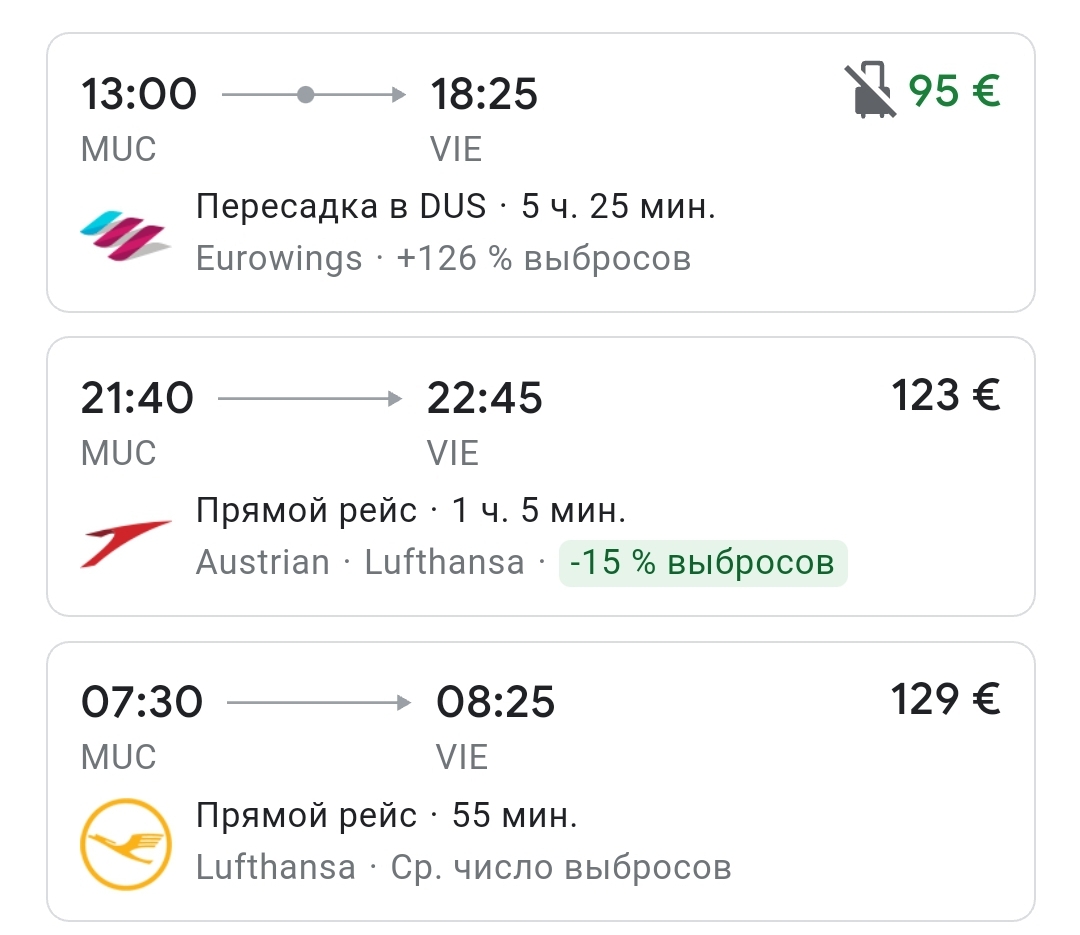The width and height of the screenshot is (1080, 935).
Task: Click the Ср. число выбросов label
Action: 561,867
